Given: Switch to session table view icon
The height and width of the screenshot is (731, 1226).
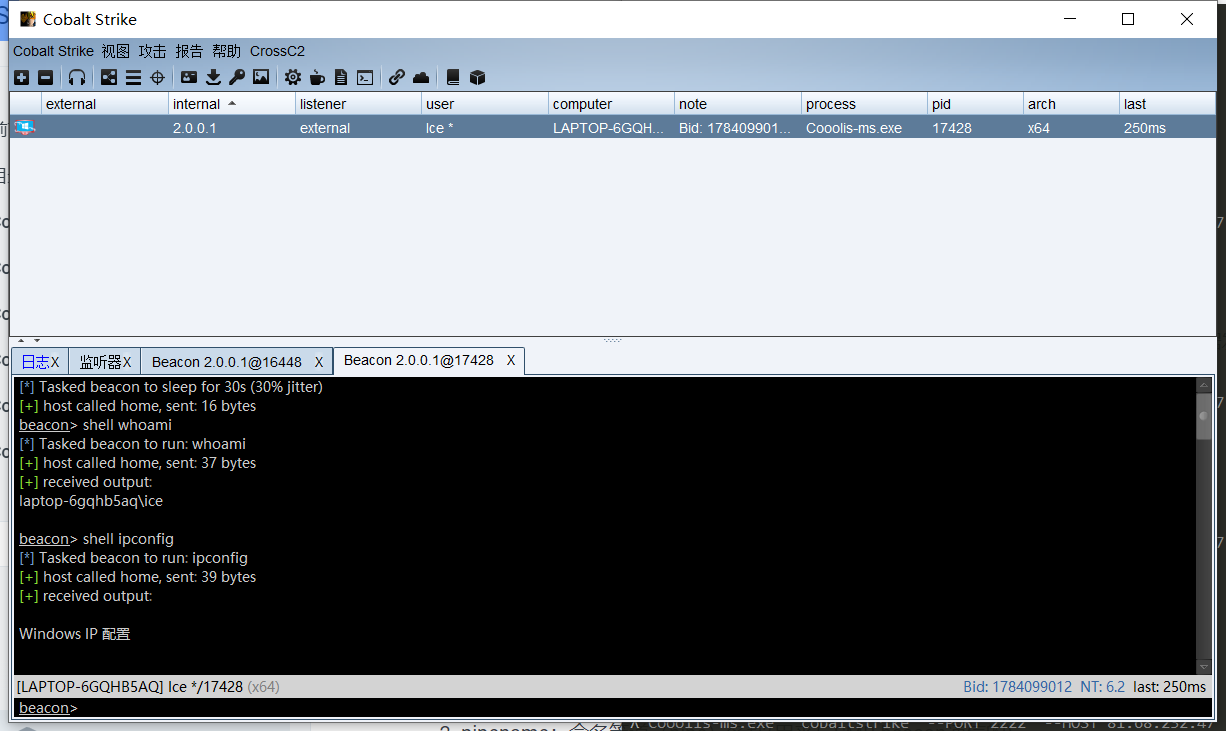Looking at the screenshot, I should pyautogui.click(x=133, y=77).
